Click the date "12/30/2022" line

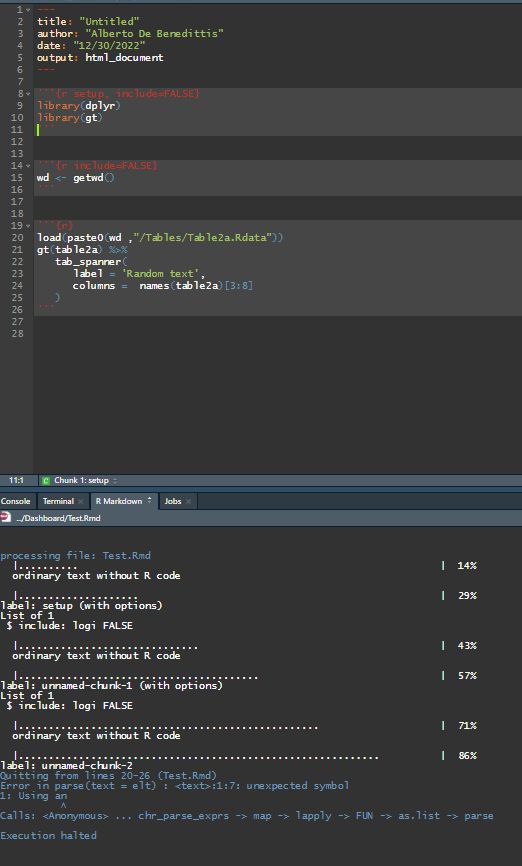coord(91,45)
